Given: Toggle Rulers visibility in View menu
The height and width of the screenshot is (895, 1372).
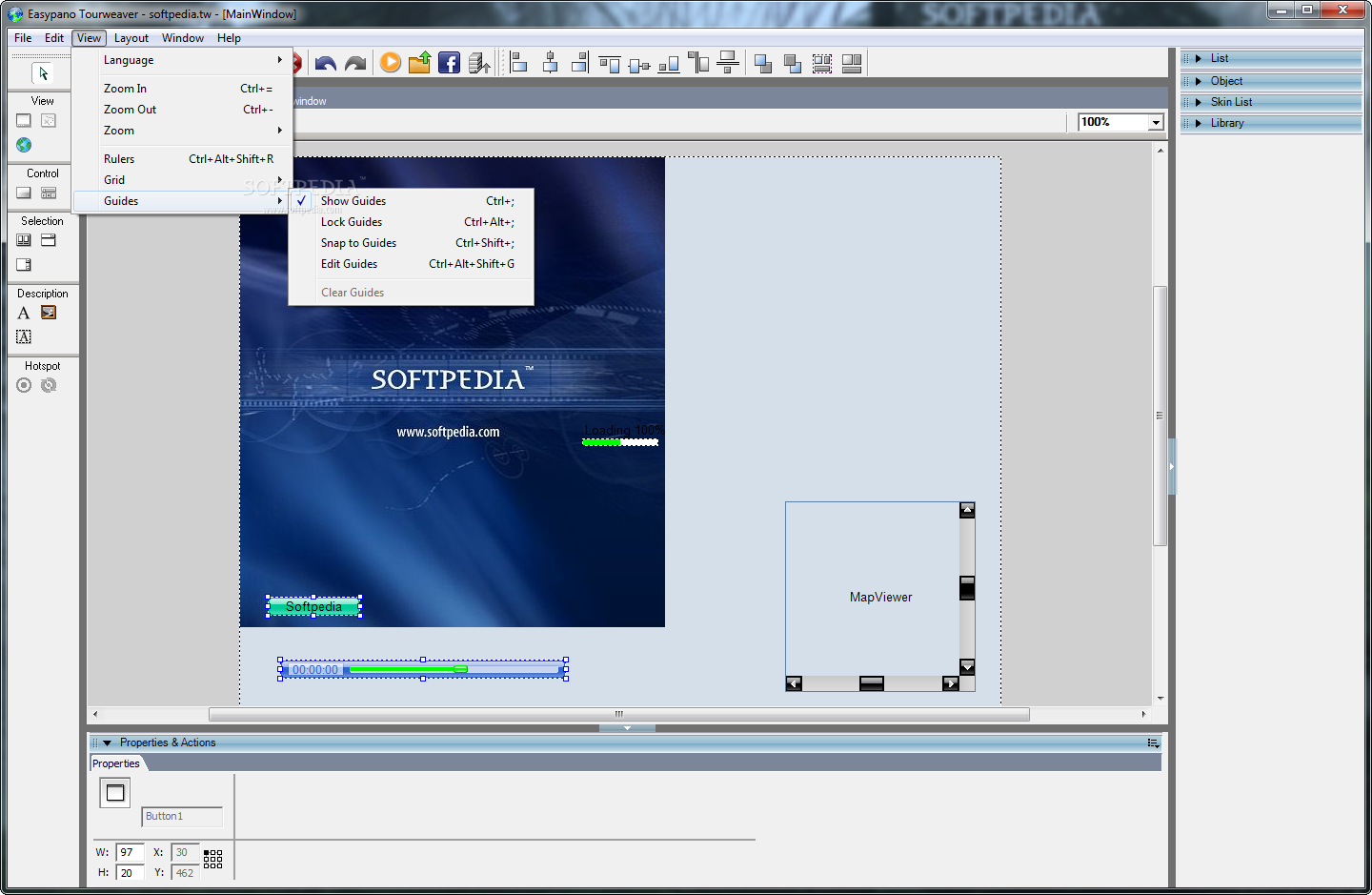Looking at the screenshot, I should coord(183,159).
